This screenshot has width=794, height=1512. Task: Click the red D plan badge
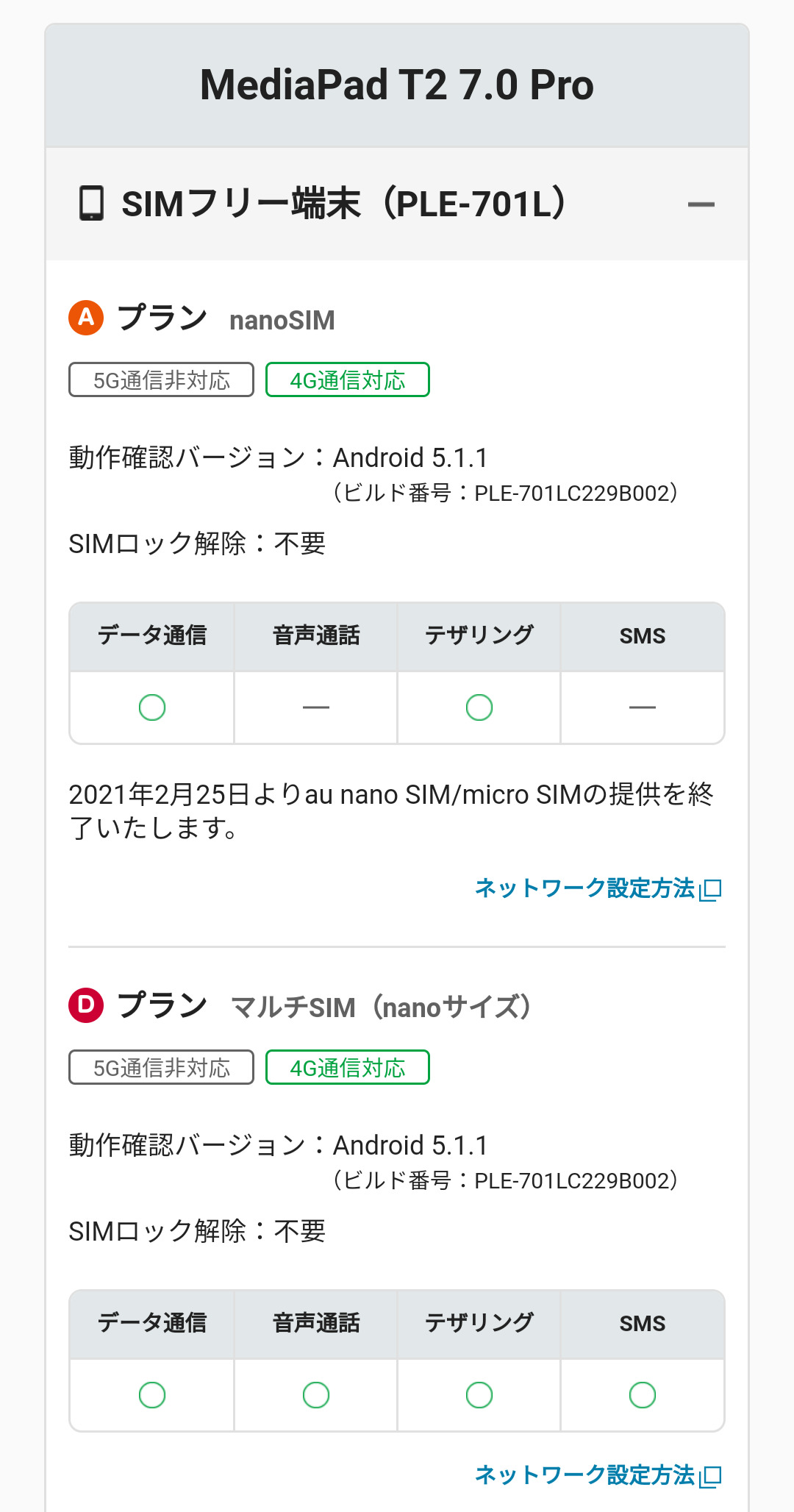pos(86,1005)
